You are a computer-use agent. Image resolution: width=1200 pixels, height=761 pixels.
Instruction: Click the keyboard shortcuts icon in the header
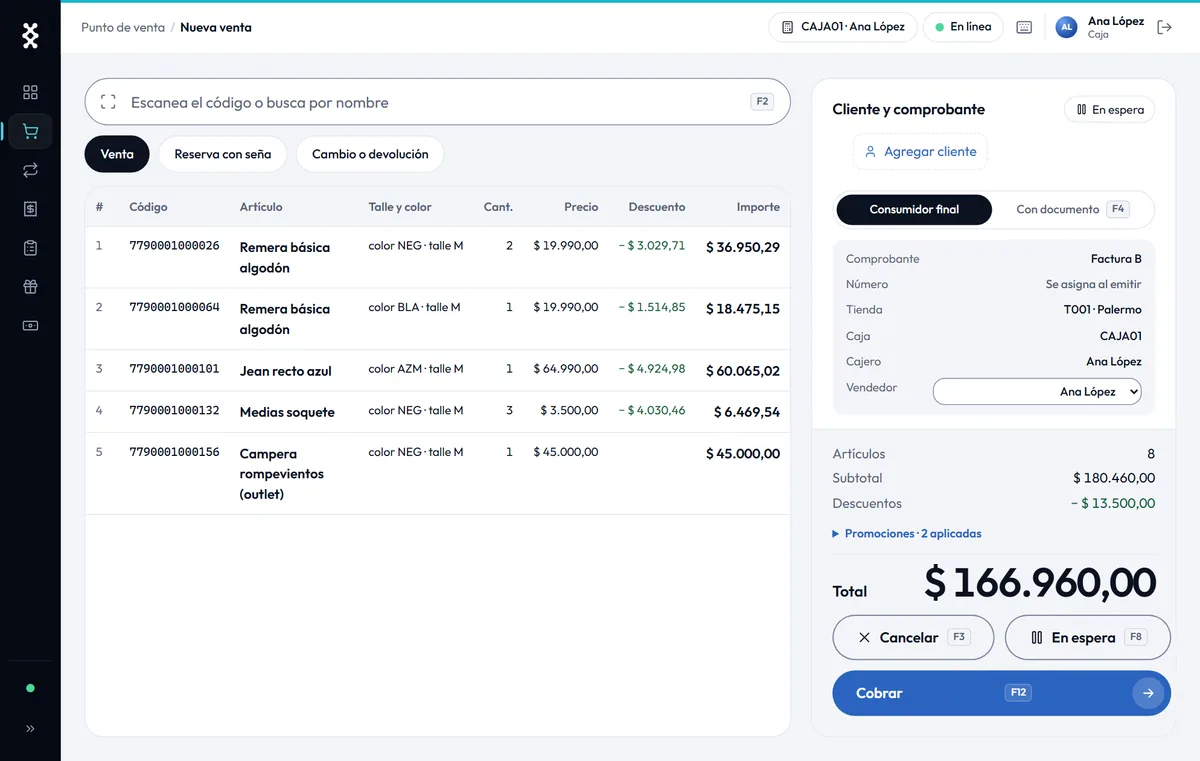point(1024,27)
